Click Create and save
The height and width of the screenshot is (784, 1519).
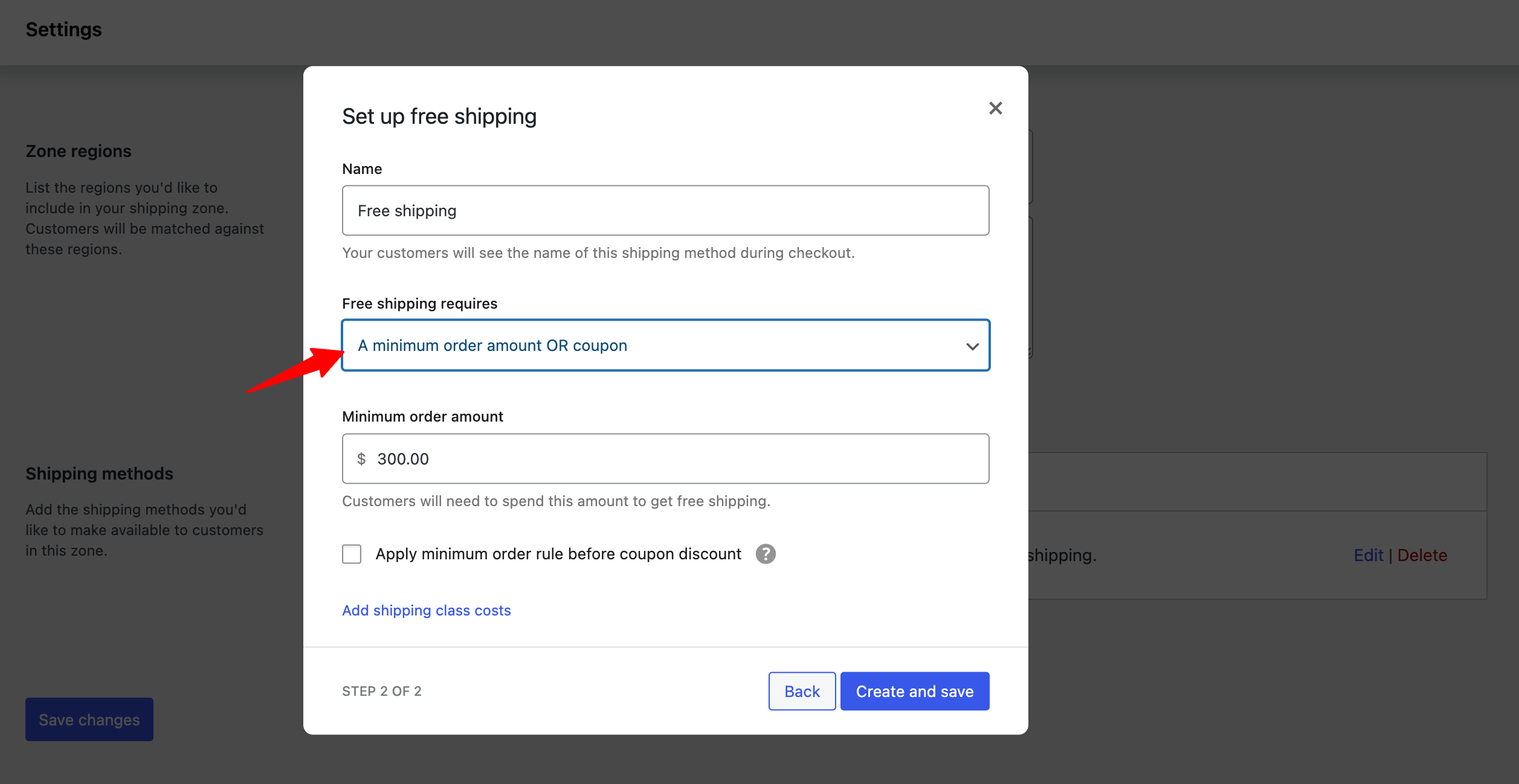(x=914, y=691)
